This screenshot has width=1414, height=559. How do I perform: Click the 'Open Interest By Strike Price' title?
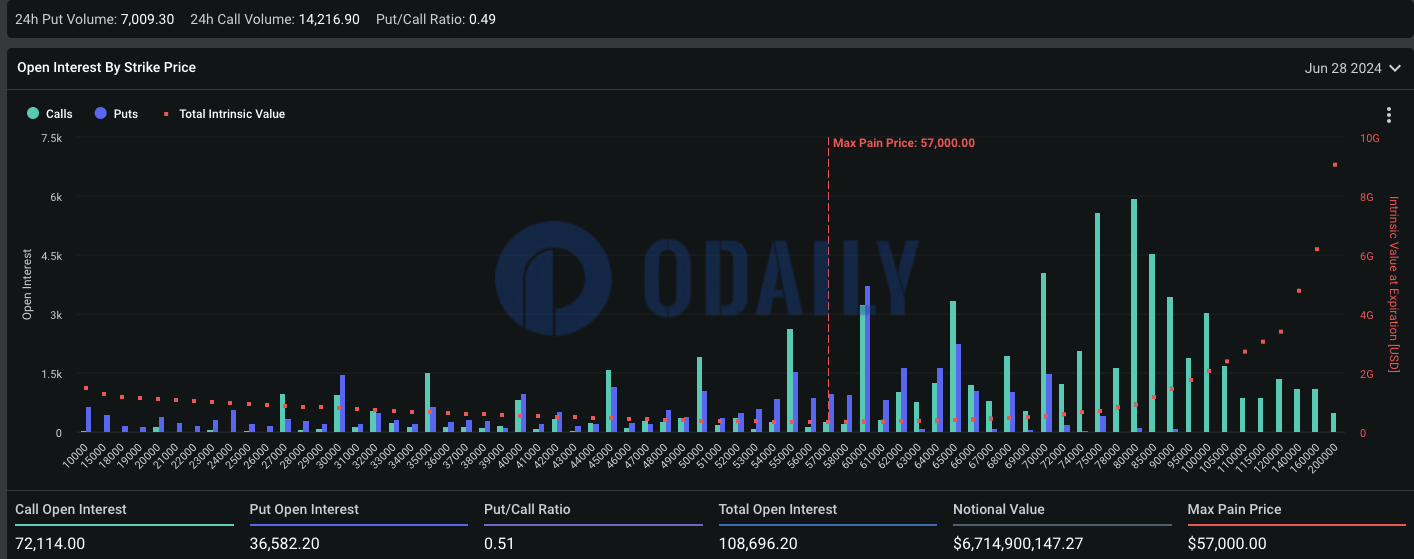(x=106, y=68)
